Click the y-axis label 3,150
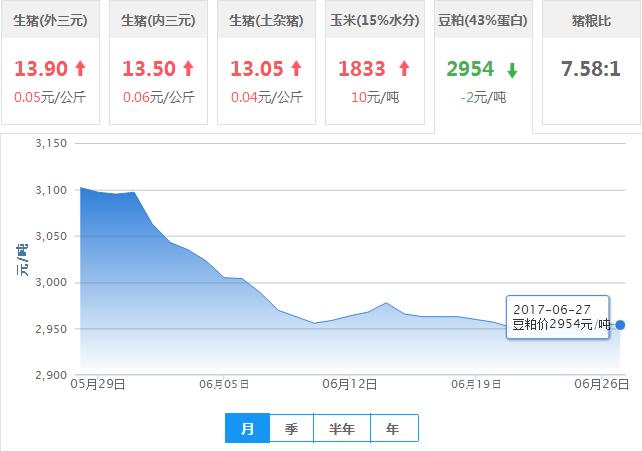This screenshot has height=451, width=642. pyautogui.click(x=51, y=143)
